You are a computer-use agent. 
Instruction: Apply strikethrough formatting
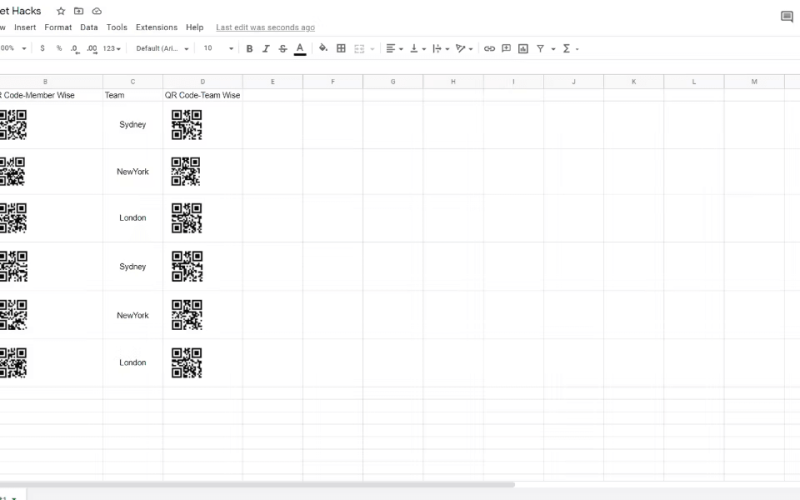[283, 49]
